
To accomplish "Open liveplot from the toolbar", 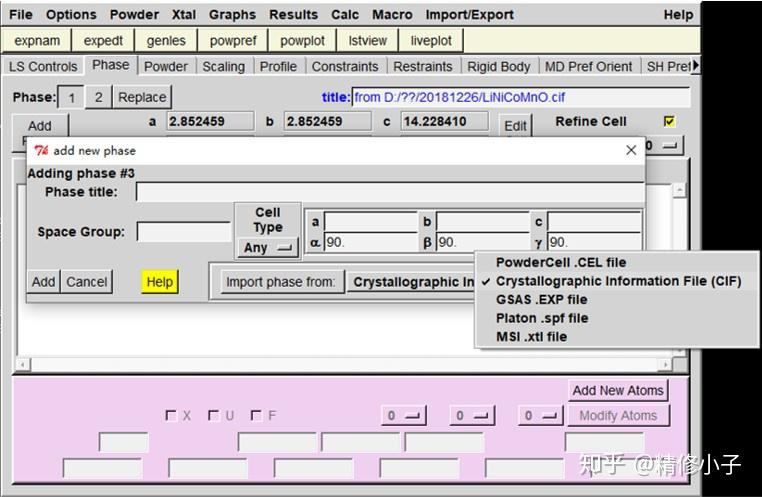I will click(431, 40).
